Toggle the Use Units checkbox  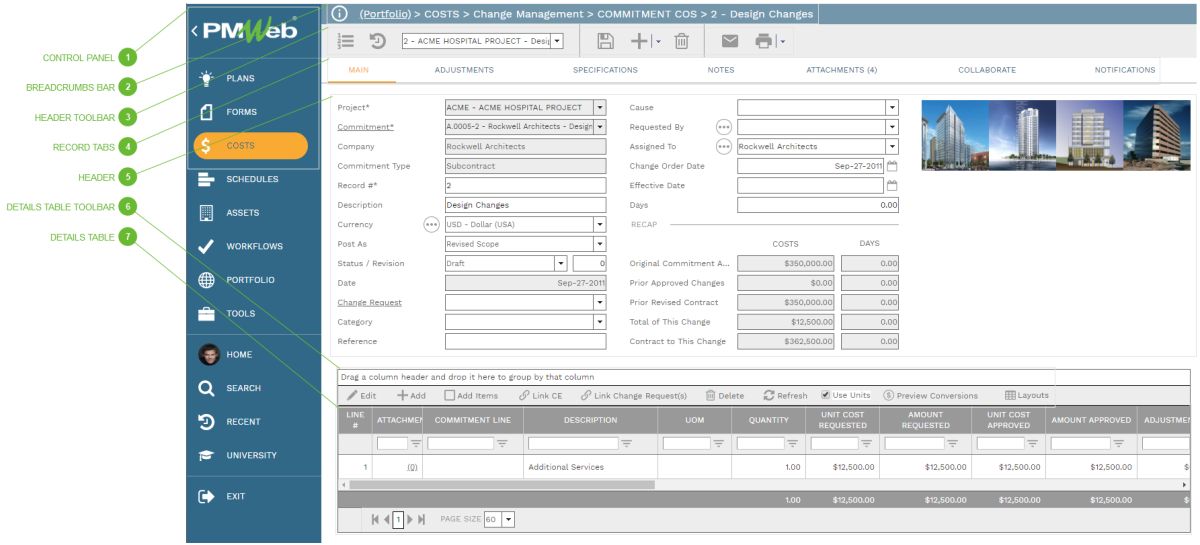pos(826,395)
